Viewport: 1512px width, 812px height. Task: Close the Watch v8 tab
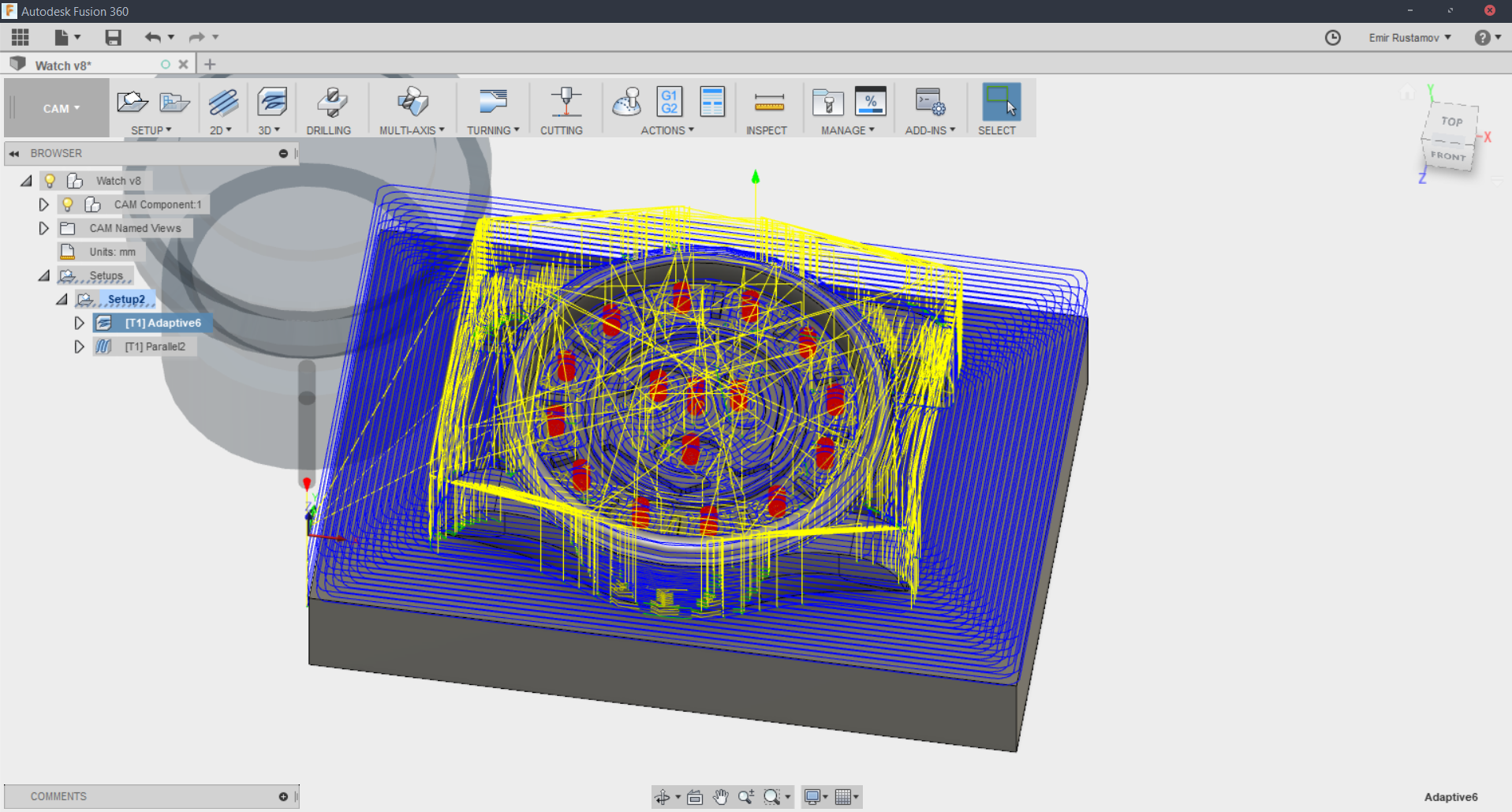point(183,65)
